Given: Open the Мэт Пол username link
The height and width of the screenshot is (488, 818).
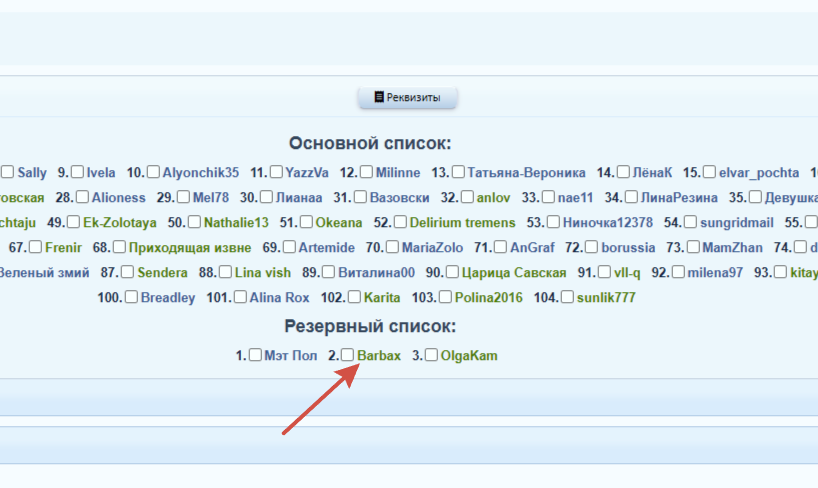Looking at the screenshot, I should pos(291,356).
